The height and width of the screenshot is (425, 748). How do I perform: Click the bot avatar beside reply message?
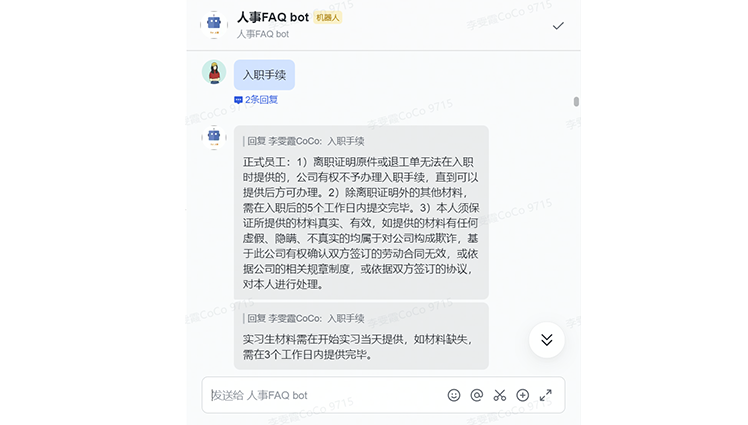(214, 137)
